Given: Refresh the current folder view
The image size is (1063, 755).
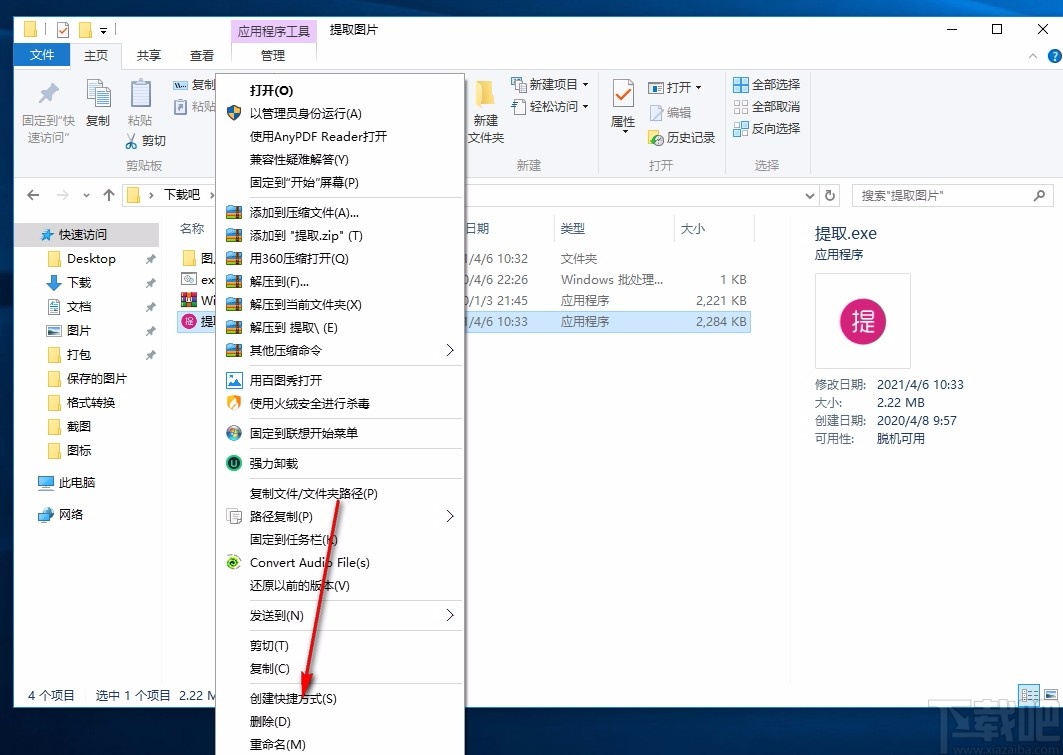Looking at the screenshot, I should point(830,196).
